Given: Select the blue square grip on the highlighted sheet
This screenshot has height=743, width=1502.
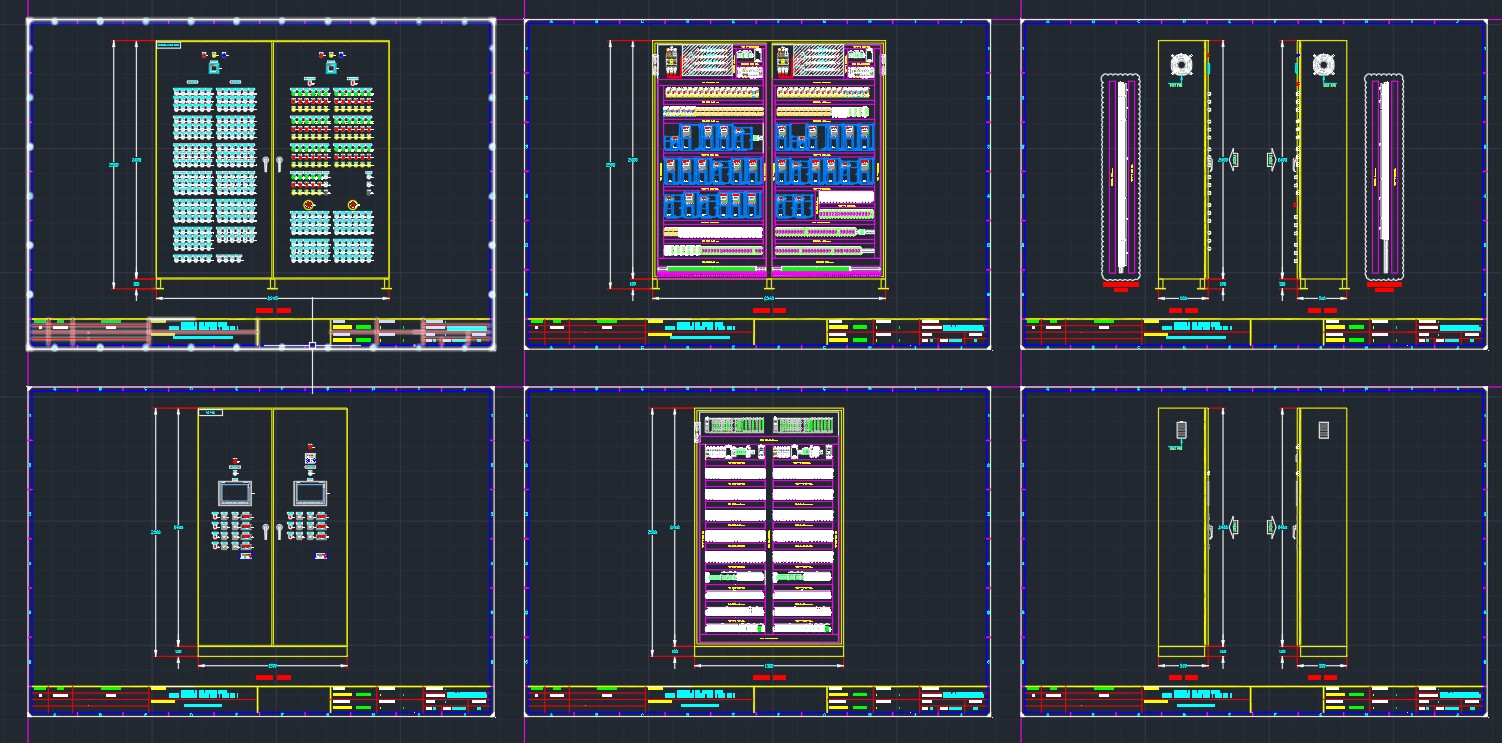Looking at the screenshot, I should click(312, 345).
